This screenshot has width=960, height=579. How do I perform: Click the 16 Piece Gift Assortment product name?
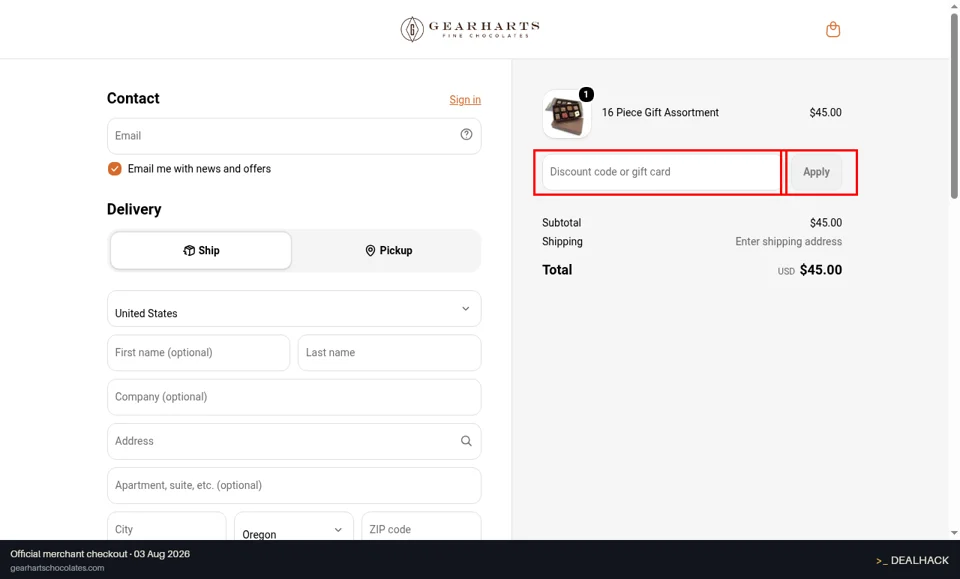660,113
